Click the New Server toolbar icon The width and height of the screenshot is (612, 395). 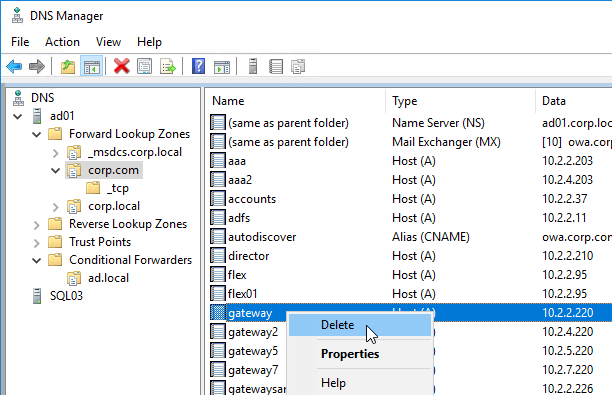(x=253, y=66)
